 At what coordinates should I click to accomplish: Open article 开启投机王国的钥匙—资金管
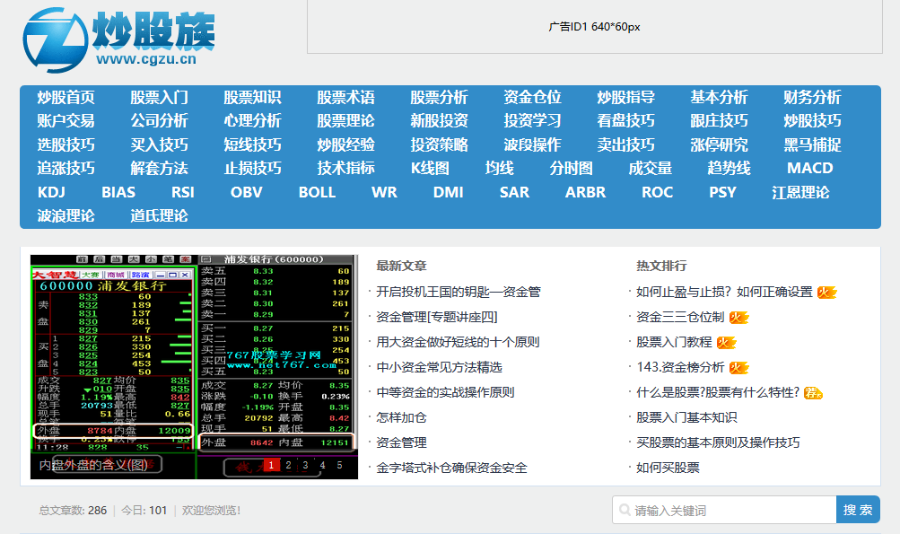[x=458, y=292]
